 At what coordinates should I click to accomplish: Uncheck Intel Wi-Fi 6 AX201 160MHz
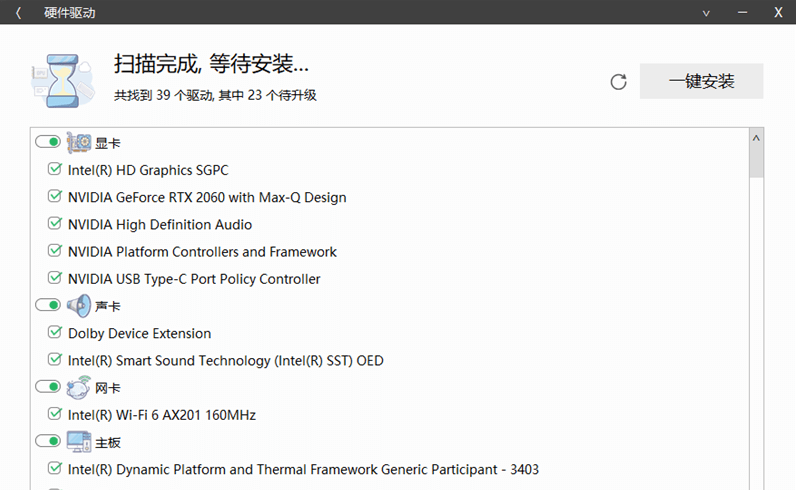pos(55,414)
